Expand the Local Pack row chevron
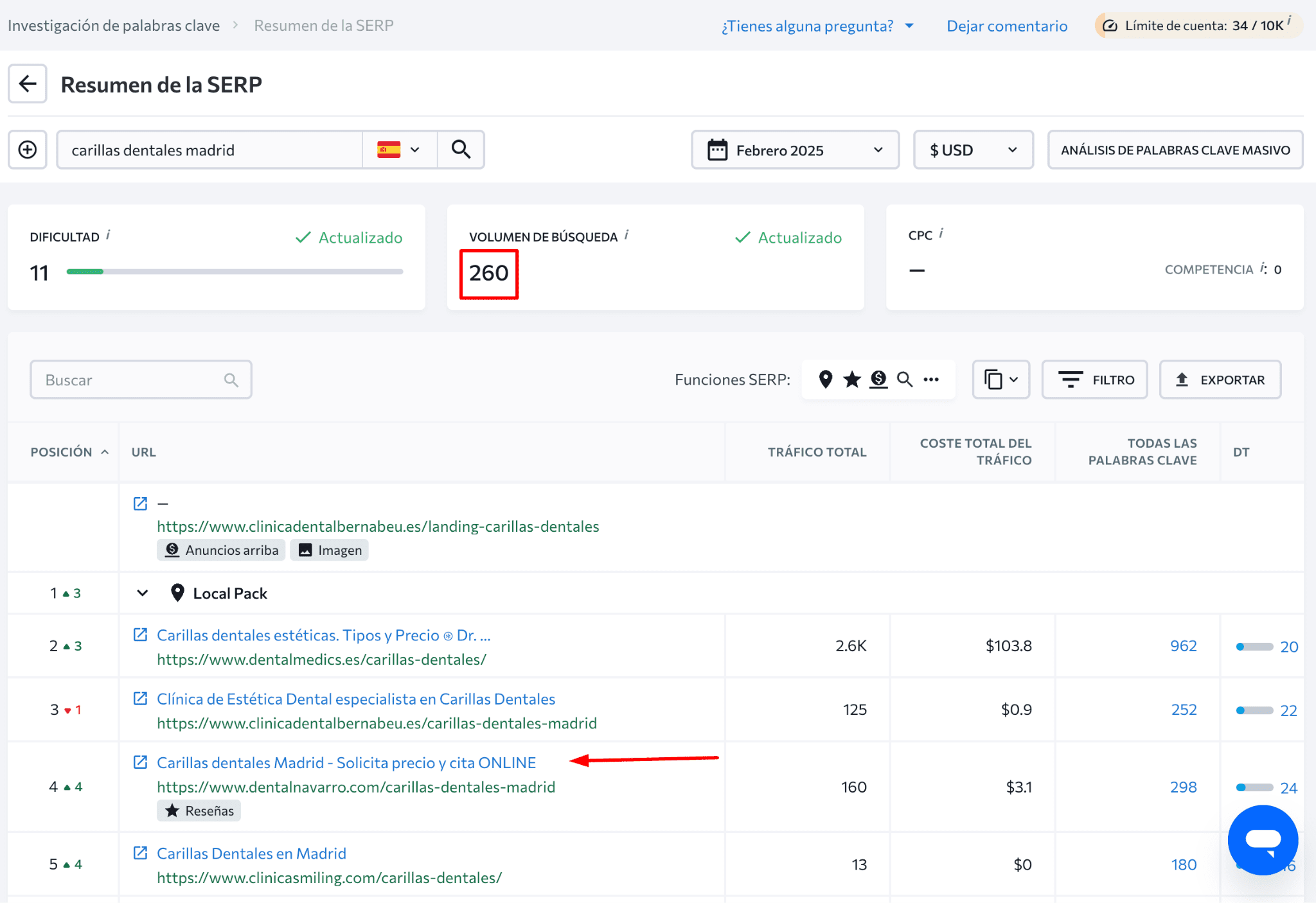The image size is (1316, 903). [x=143, y=593]
